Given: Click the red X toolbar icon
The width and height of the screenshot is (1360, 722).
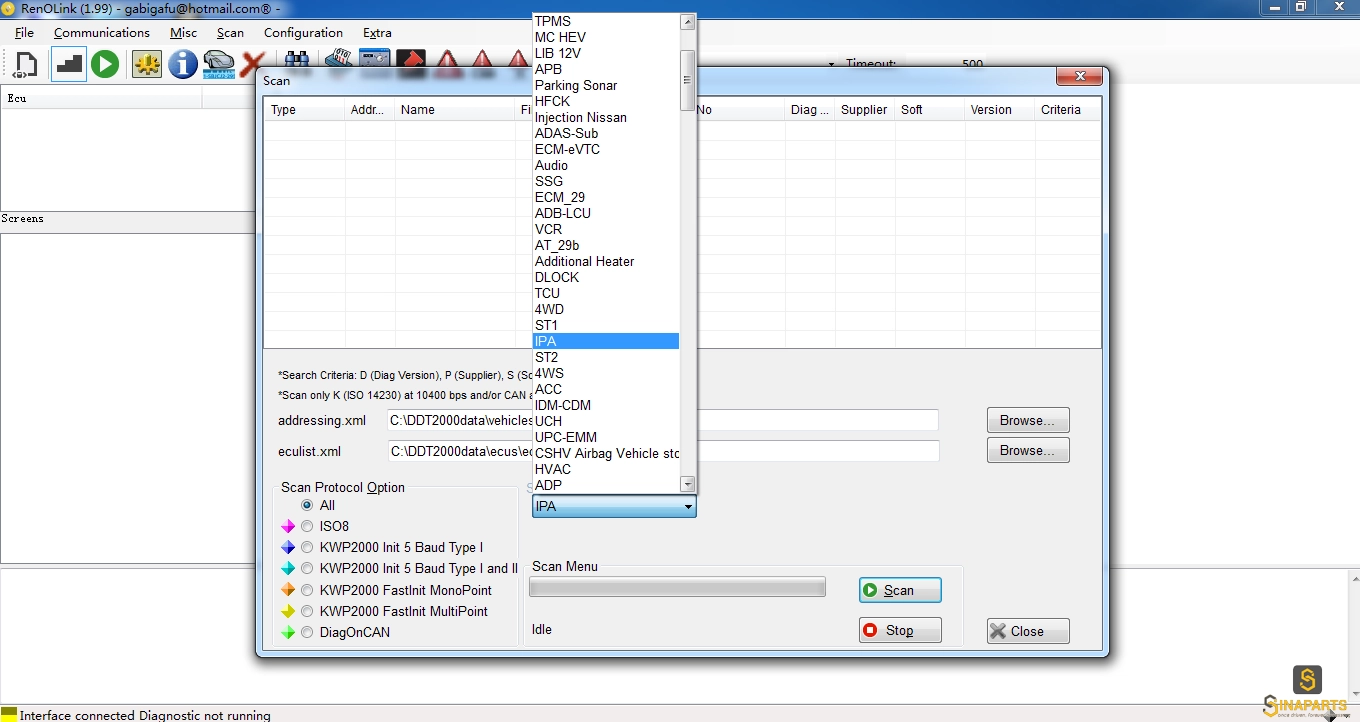Looking at the screenshot, I should (251, 65).
